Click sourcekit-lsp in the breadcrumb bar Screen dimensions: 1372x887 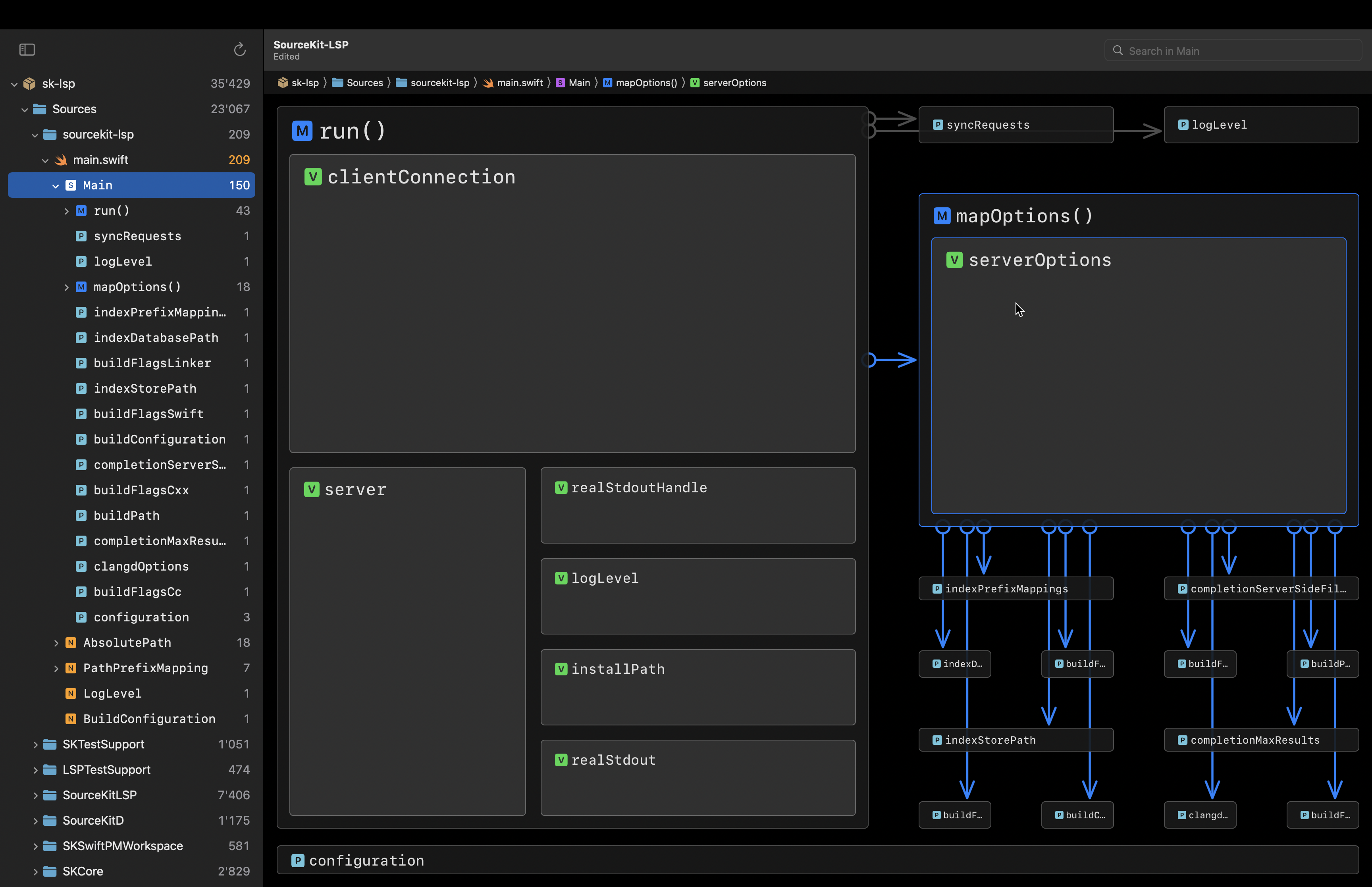[432, 83]
